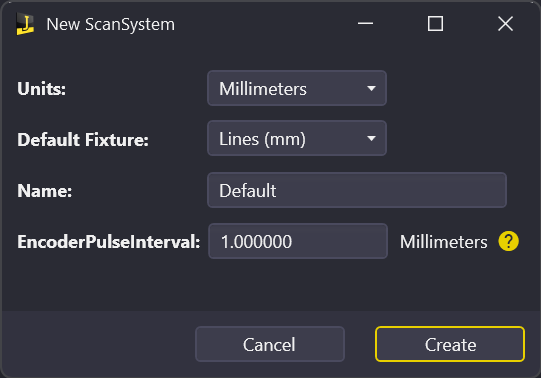The image size is (541, 378).
Task: Minimize the New ScanSystem dialog
Action: coord(365,23)
